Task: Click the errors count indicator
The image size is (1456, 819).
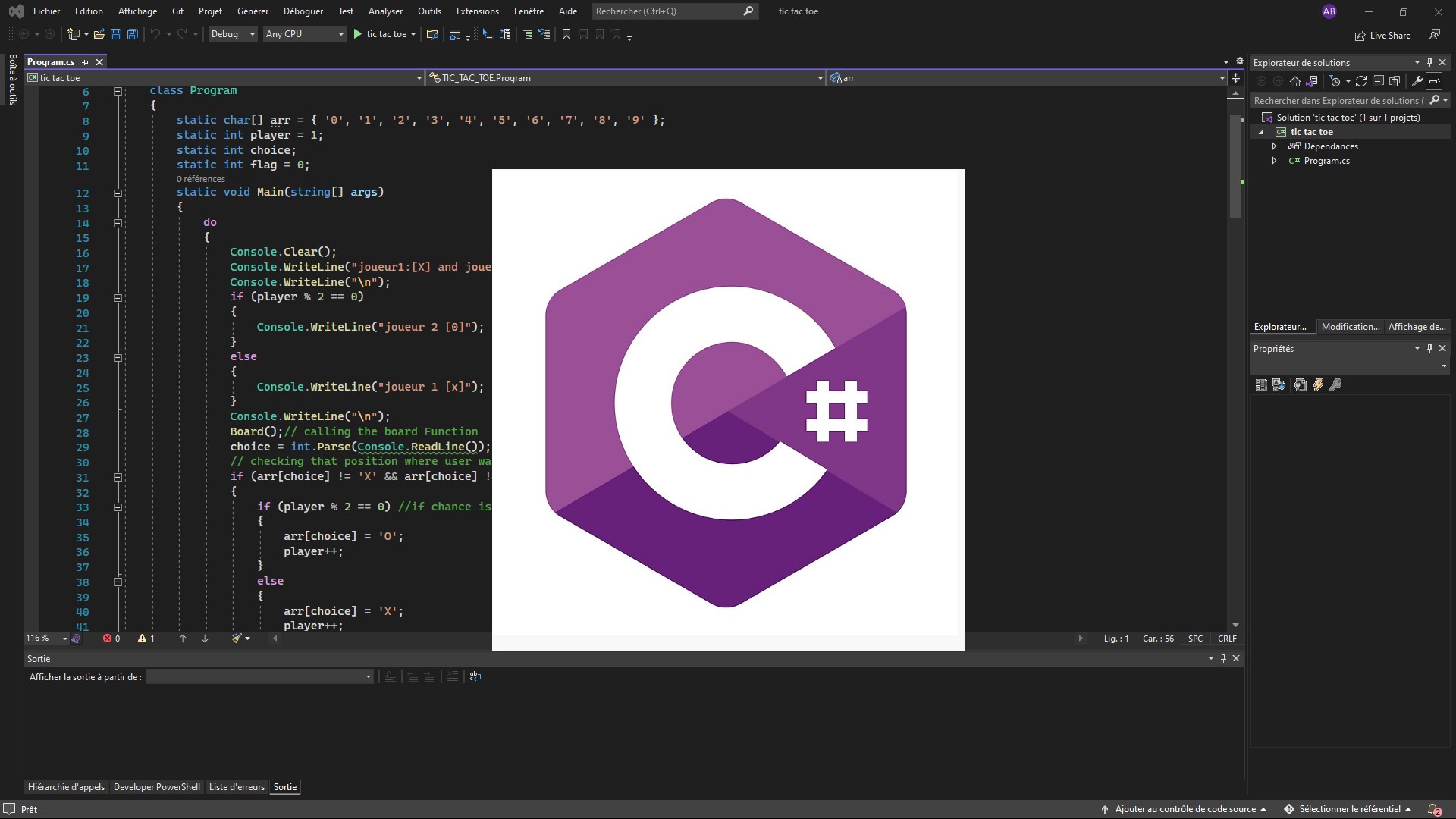Action: click(112, 639)
